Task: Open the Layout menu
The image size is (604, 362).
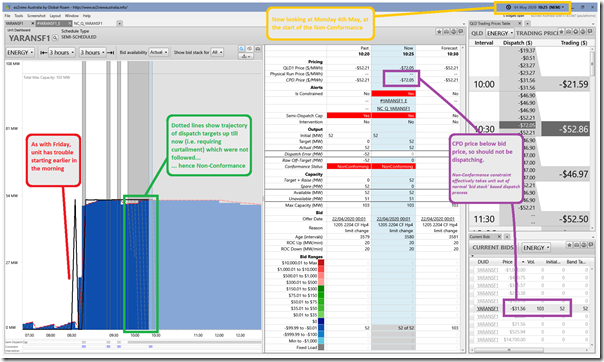Action: [x=55, y=16]
